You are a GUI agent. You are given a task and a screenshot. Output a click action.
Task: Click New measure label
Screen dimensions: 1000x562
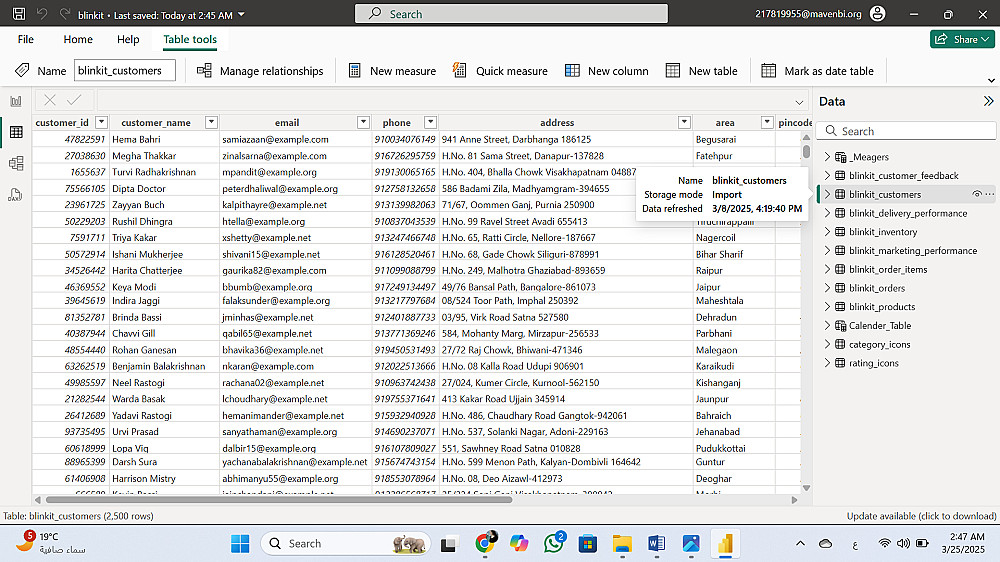click(403, 71)
